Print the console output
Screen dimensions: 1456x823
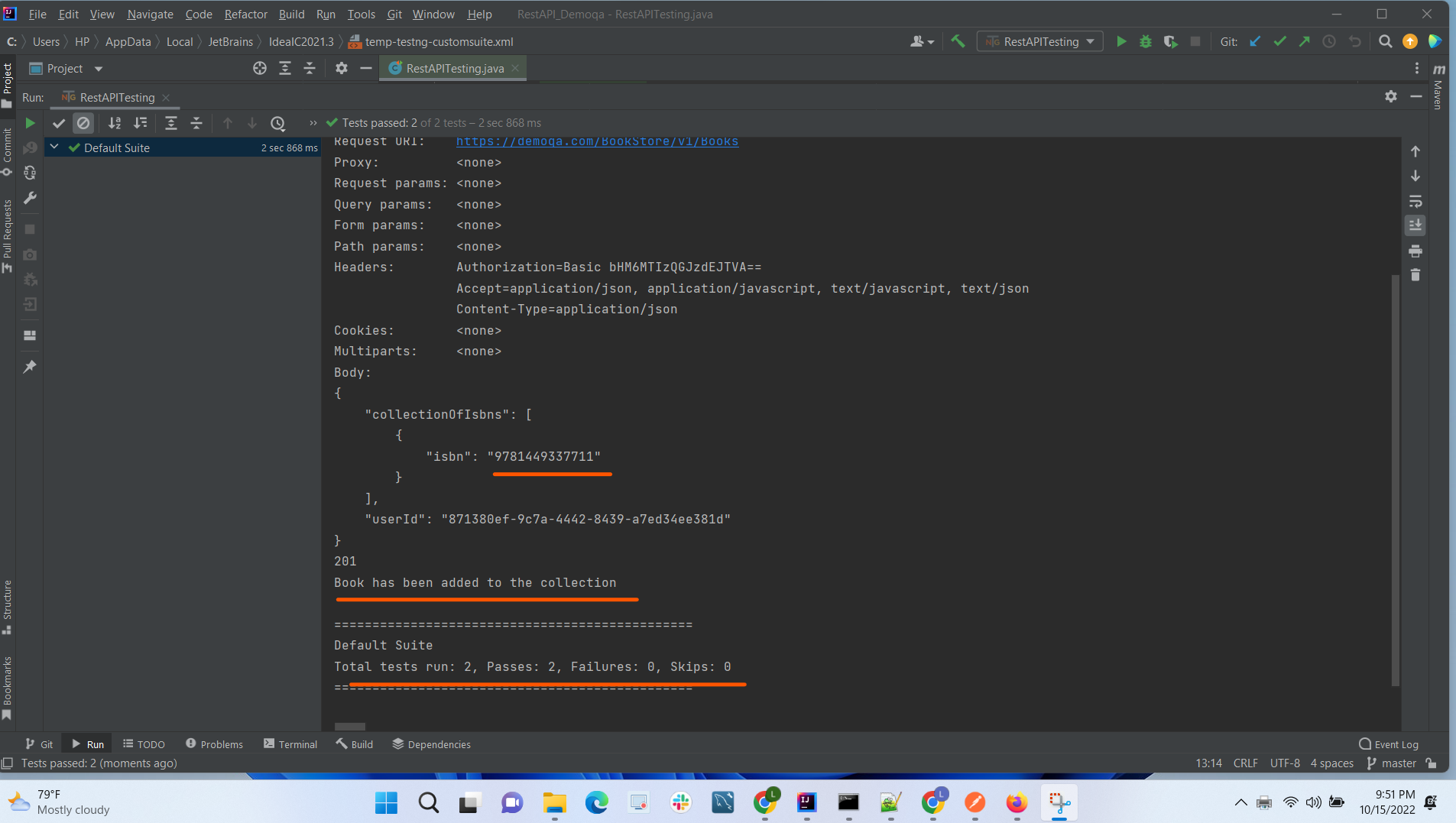pyautogui.click(x=1415, y=251)
